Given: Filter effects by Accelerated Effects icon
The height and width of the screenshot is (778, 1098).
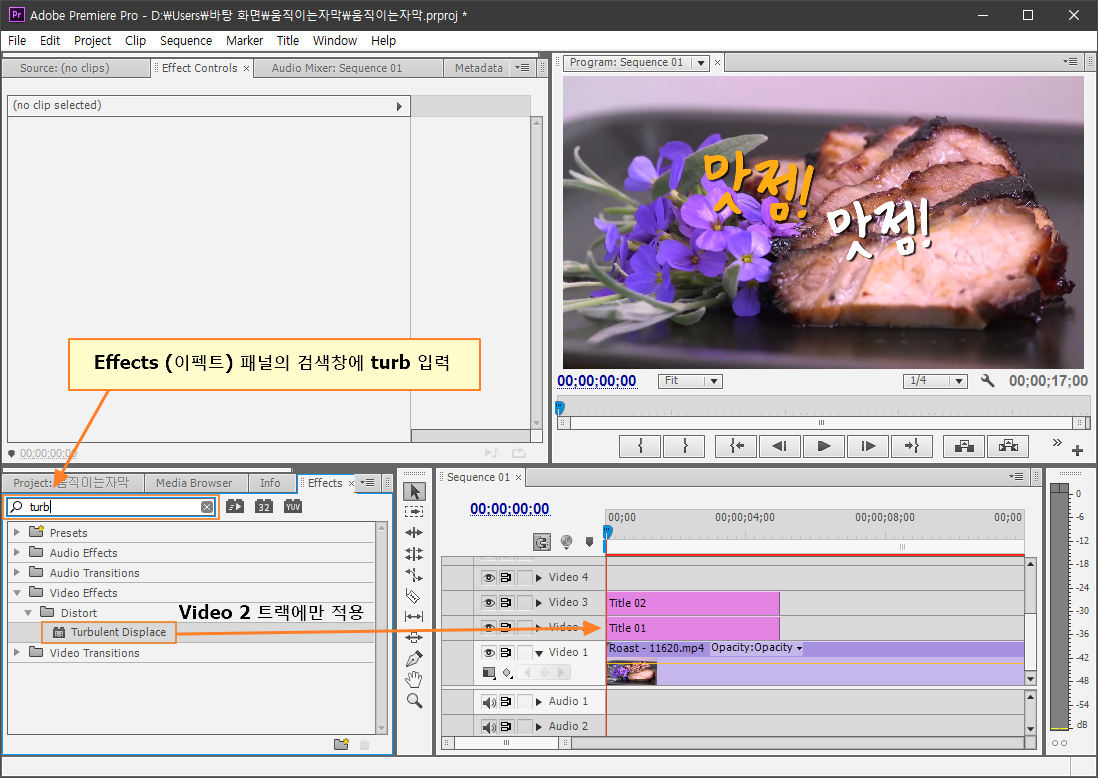Looking at the screenshot, I should 235,506.
